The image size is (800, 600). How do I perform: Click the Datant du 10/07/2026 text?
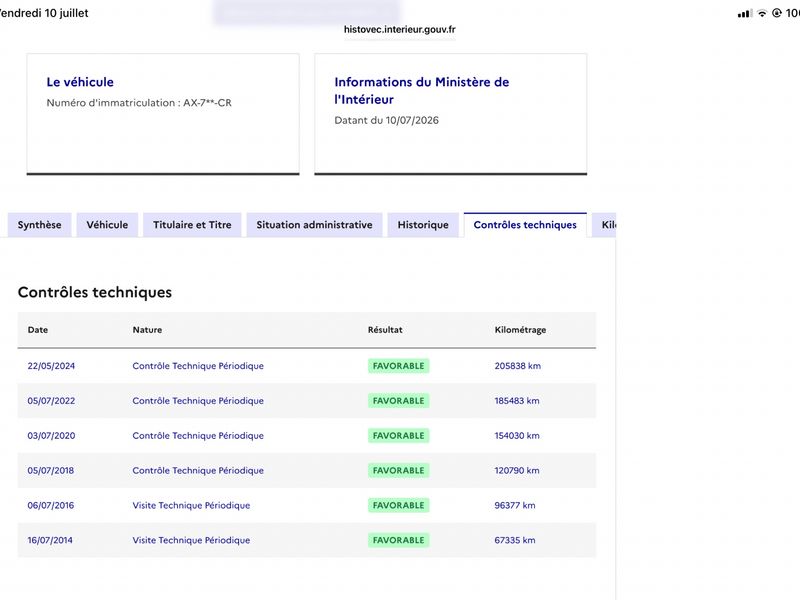click(386, 120)
